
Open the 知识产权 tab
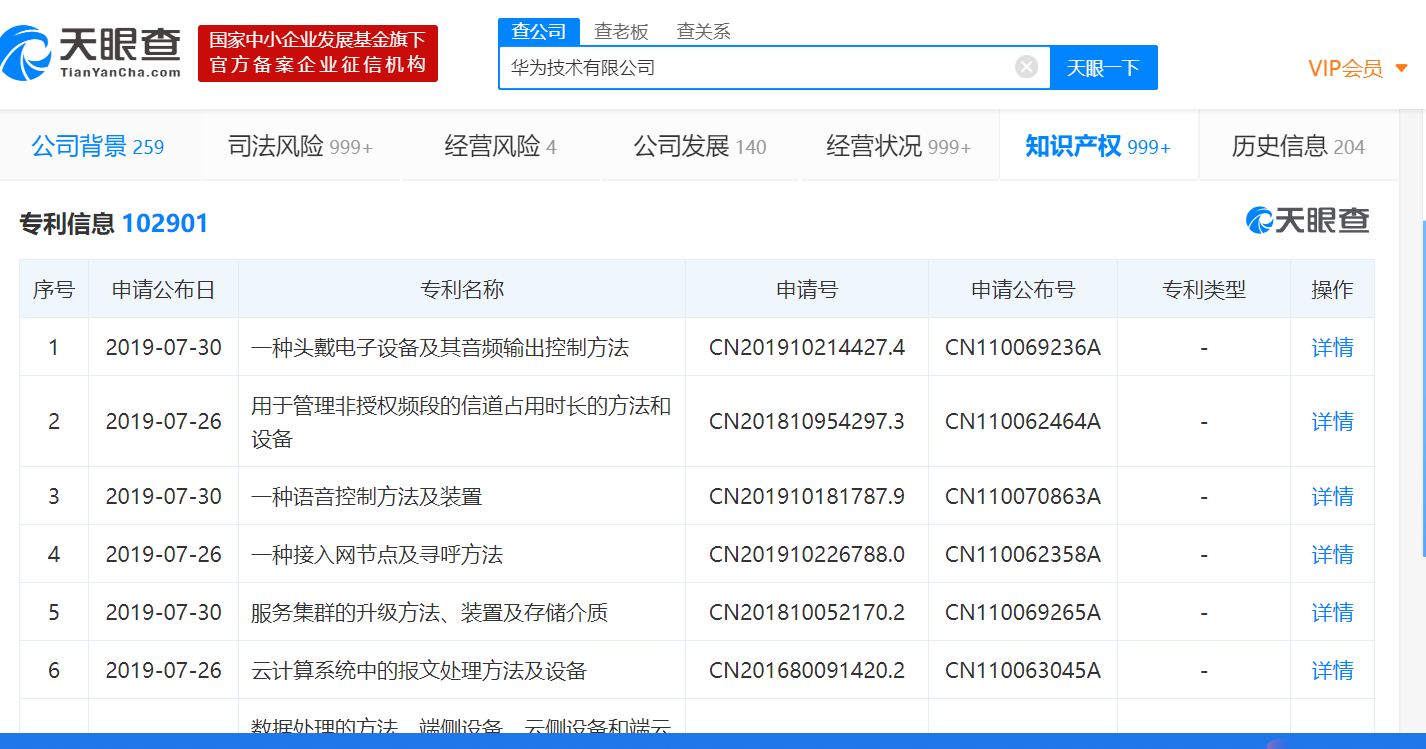[1098, 147]
